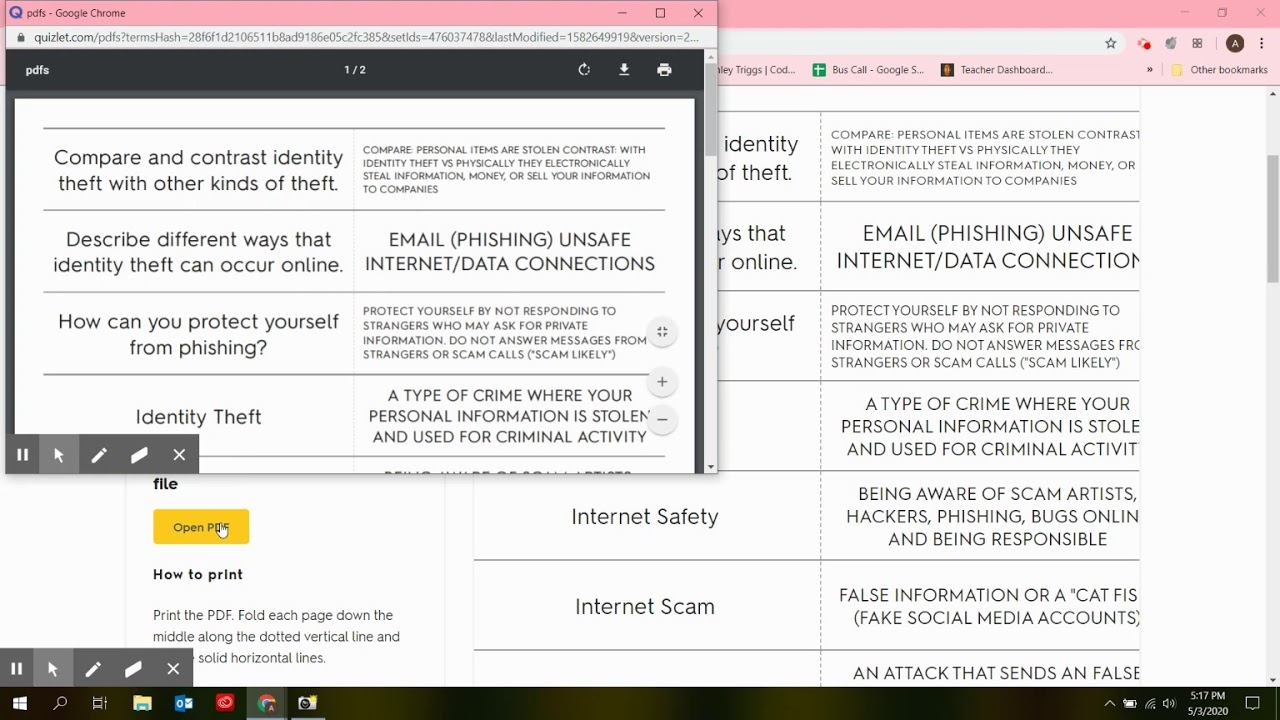The image size is (1280, 720).
Task: Download the PDF from the viewer toolbar
Action: [624, 70]
